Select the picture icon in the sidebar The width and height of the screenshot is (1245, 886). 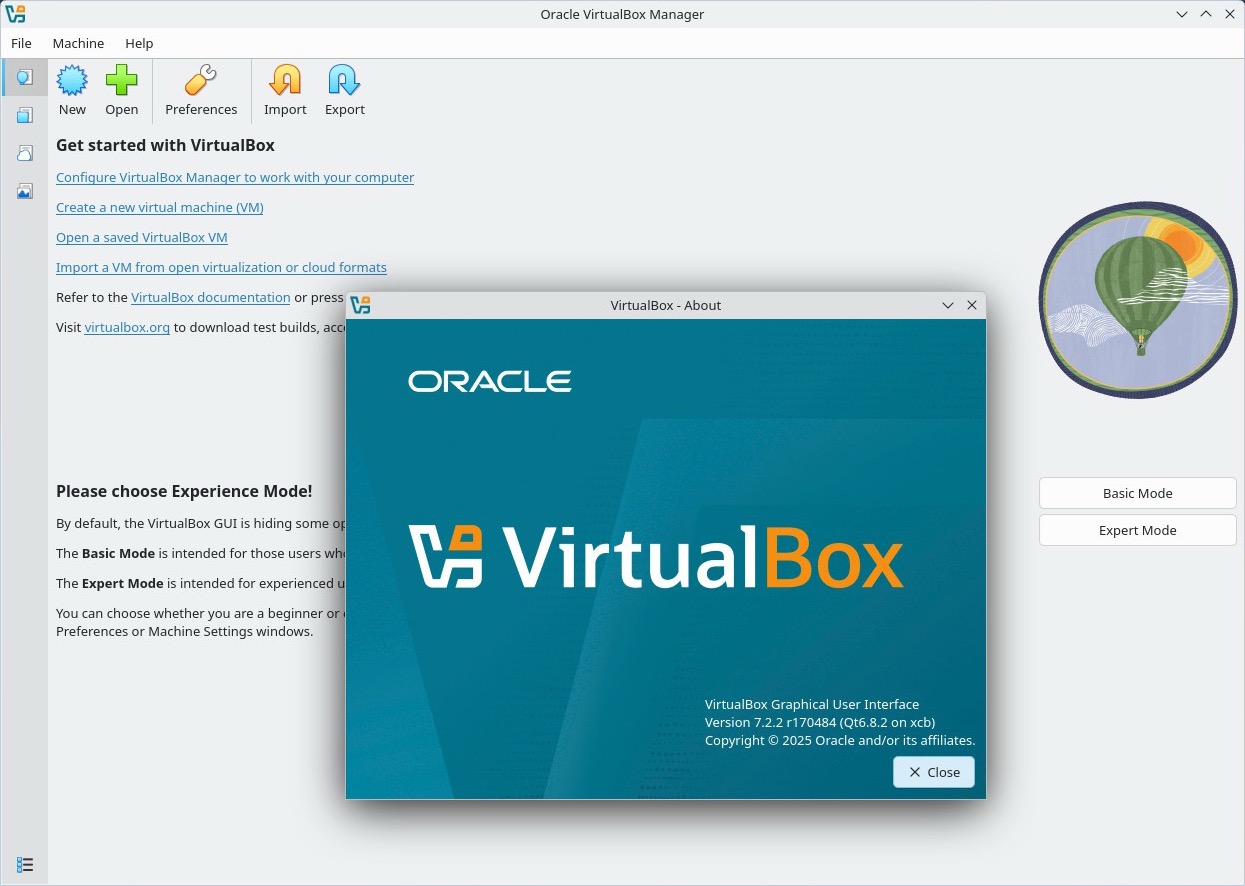(x=24, y=191)
